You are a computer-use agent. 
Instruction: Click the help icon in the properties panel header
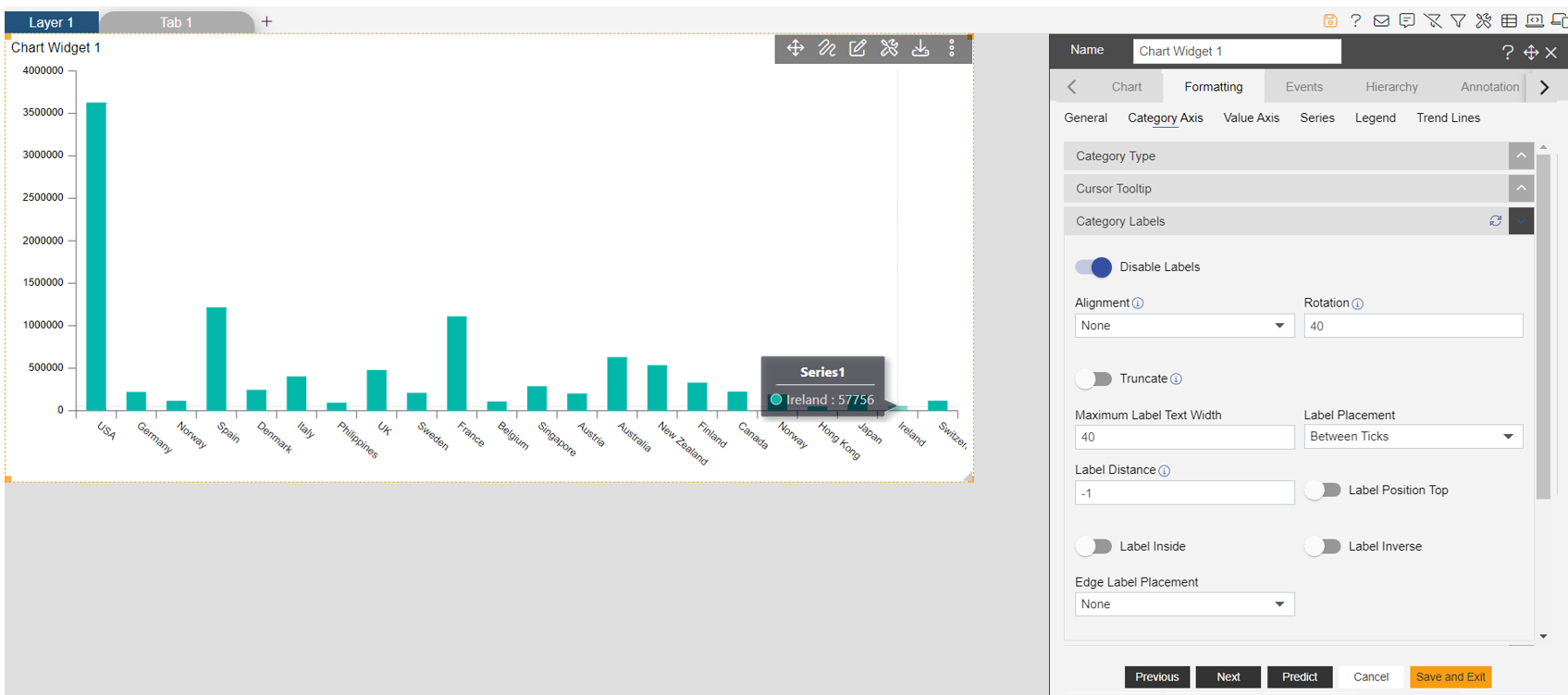1508,53
